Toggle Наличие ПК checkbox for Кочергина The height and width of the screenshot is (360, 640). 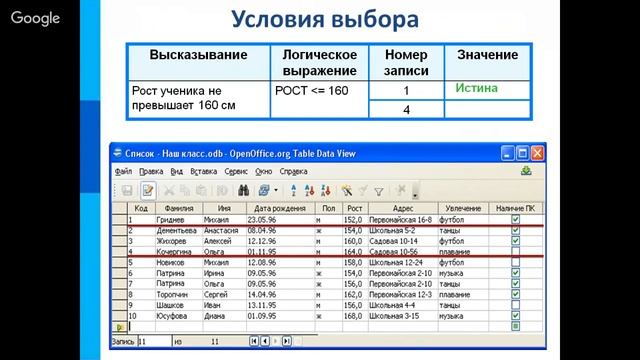[x=516, y=251]
